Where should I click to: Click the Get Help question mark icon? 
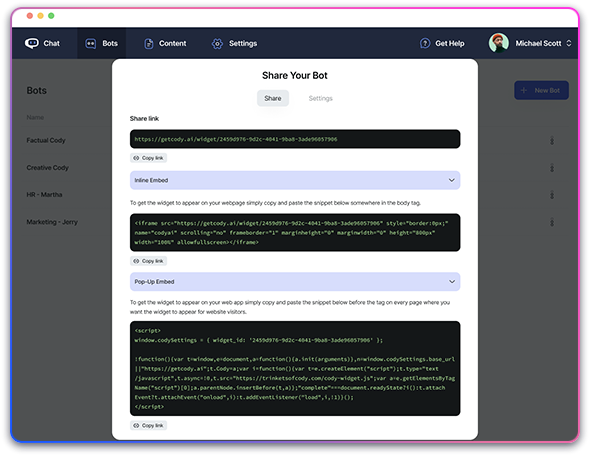point(425,44)
